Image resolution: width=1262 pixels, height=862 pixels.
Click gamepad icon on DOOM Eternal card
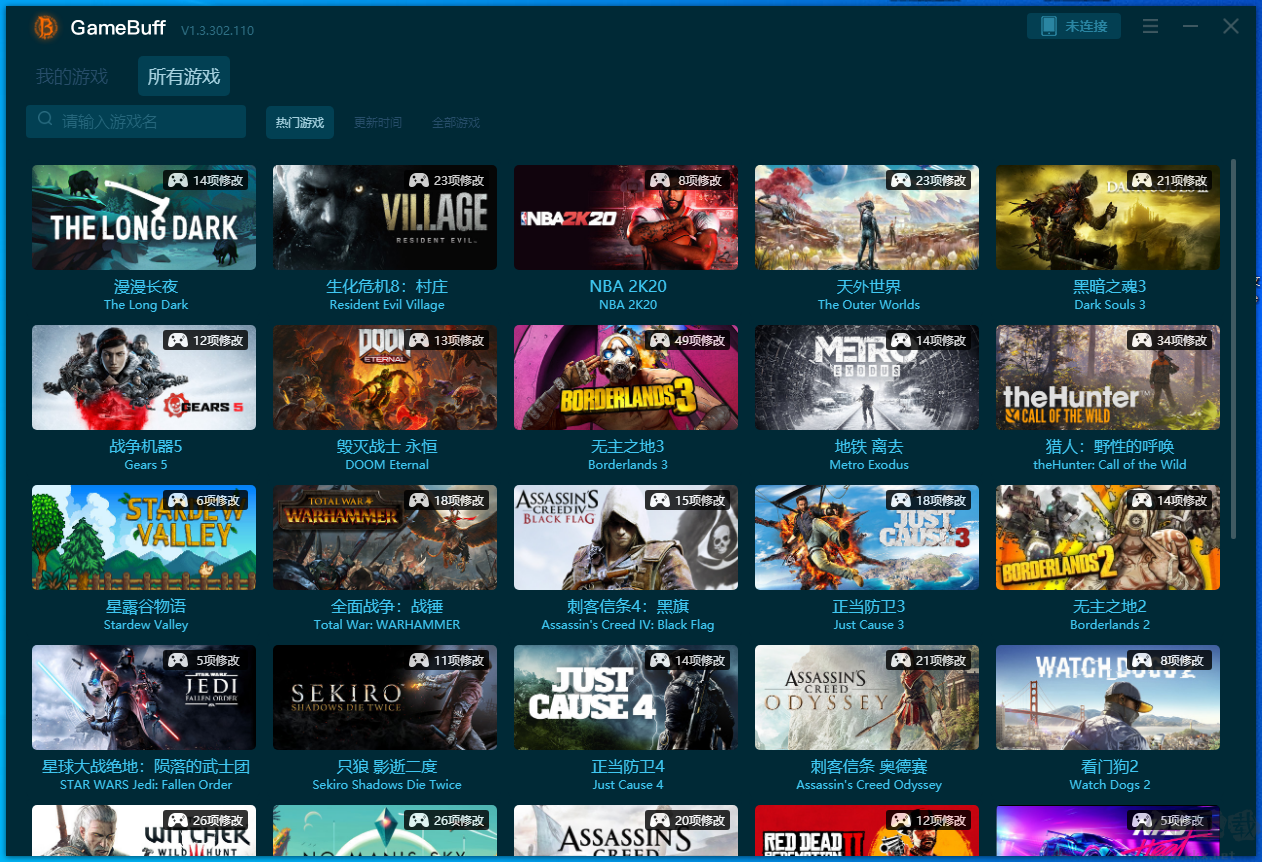click(x=418, y=340)
